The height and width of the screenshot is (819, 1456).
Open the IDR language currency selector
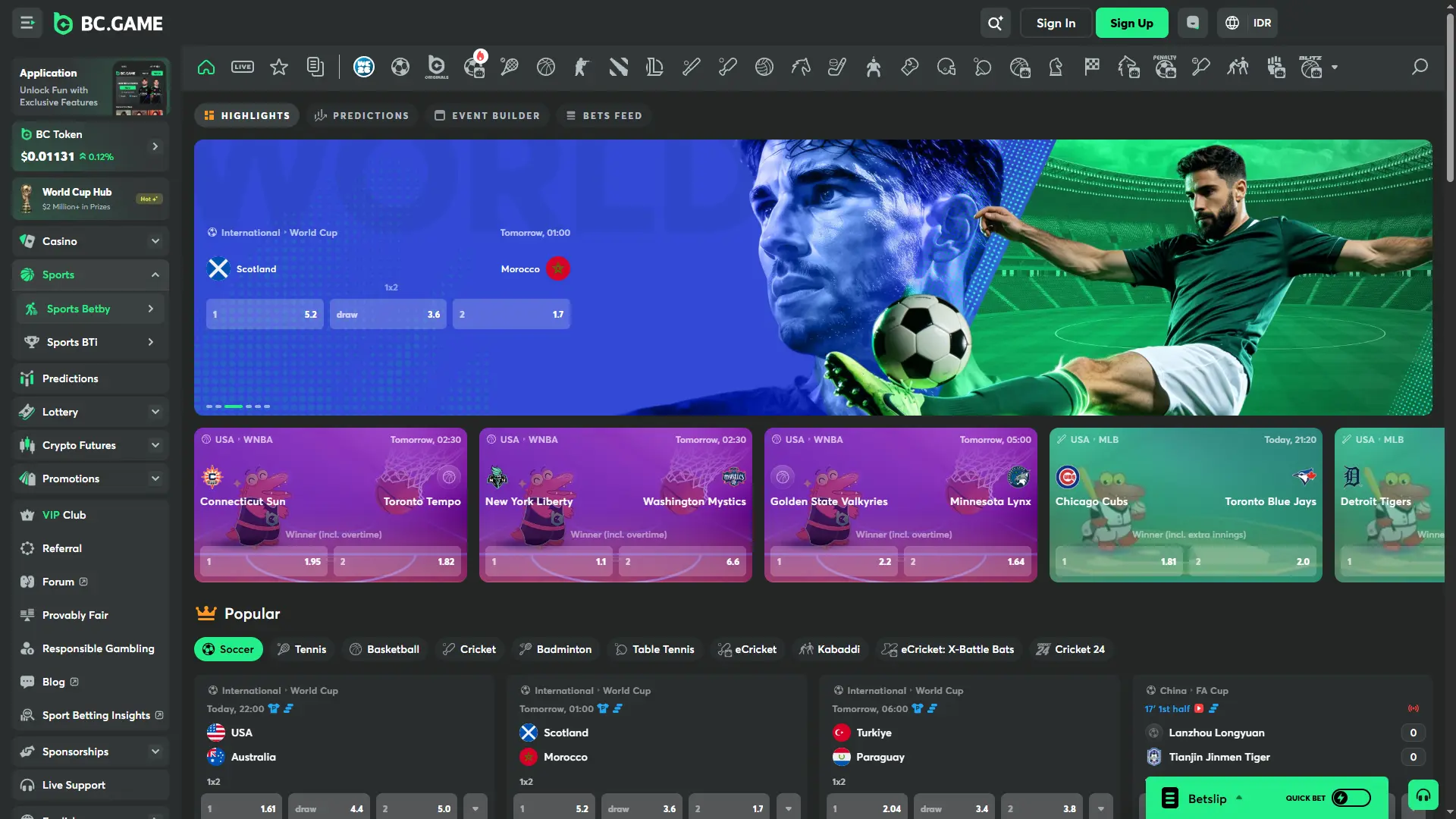click(x=1247, y=23)
